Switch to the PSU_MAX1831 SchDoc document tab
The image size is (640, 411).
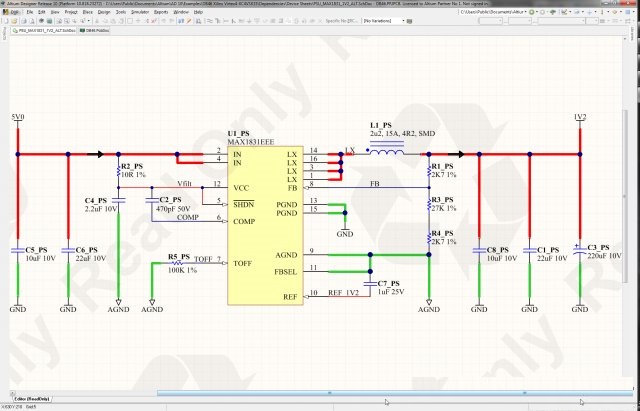(x=44, y=31)
